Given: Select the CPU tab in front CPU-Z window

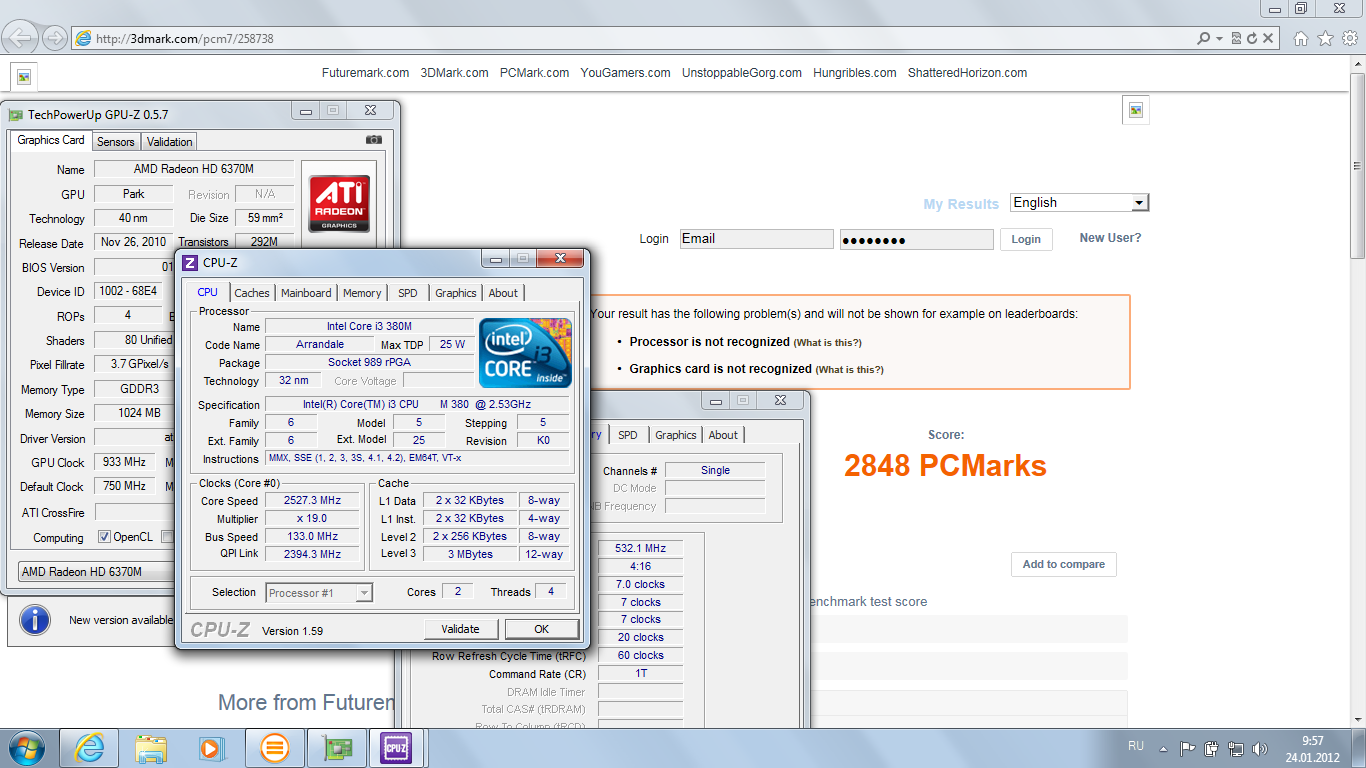Looking at the screenshot, I should (x=207, y=292).
